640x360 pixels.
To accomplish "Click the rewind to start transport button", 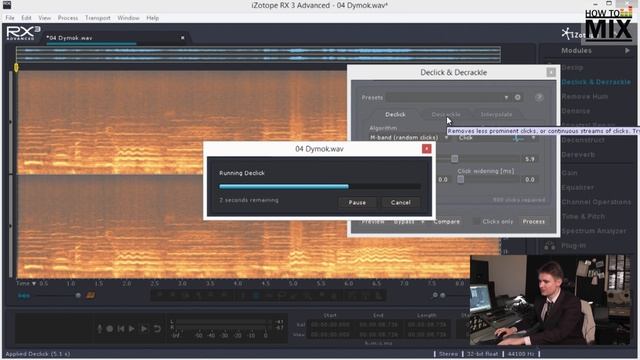I will 120,329.
